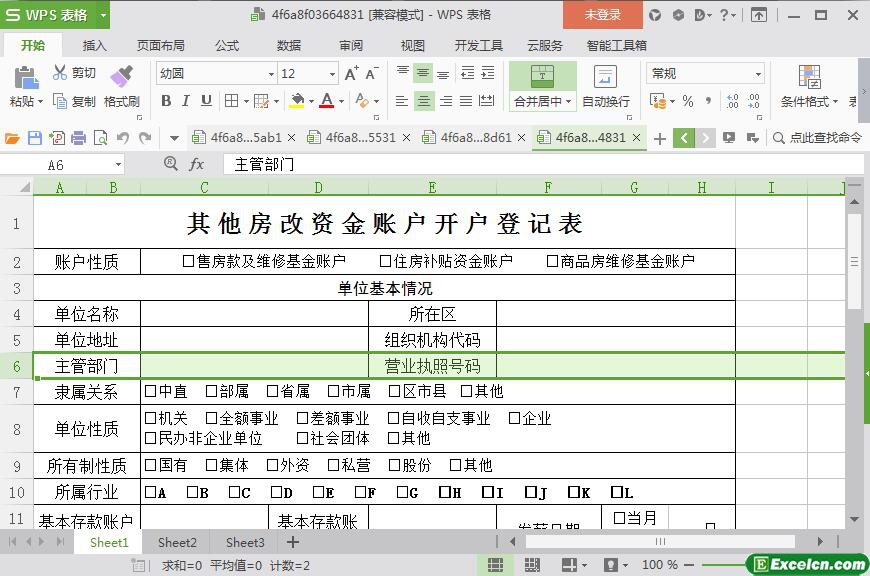Screen dimensions: 870x576
Task: Check the 国有 ownership checkbox
Action: point(150,465)
